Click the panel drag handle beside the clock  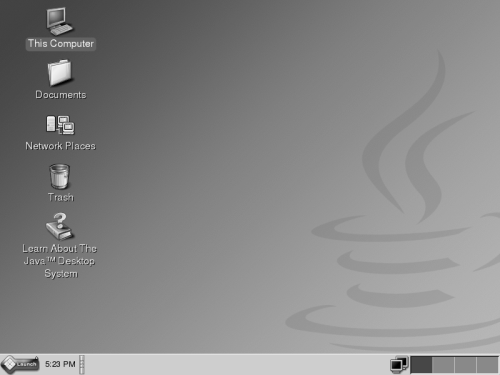click(82, 364)
